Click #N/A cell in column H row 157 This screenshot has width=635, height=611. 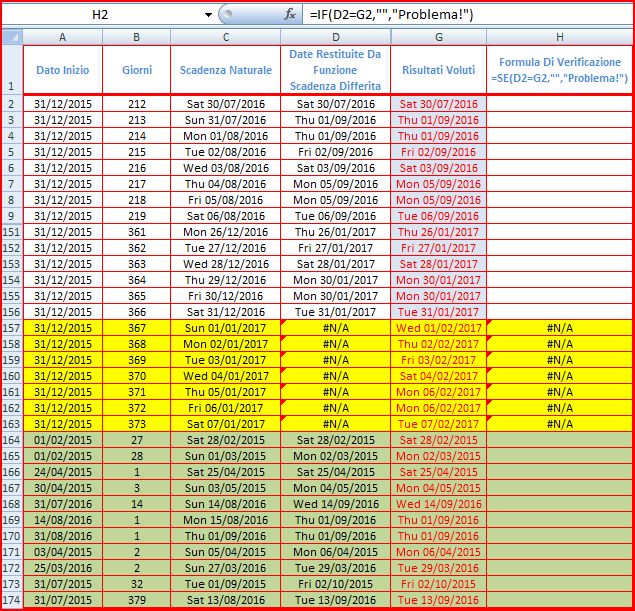tap(560, 328)
